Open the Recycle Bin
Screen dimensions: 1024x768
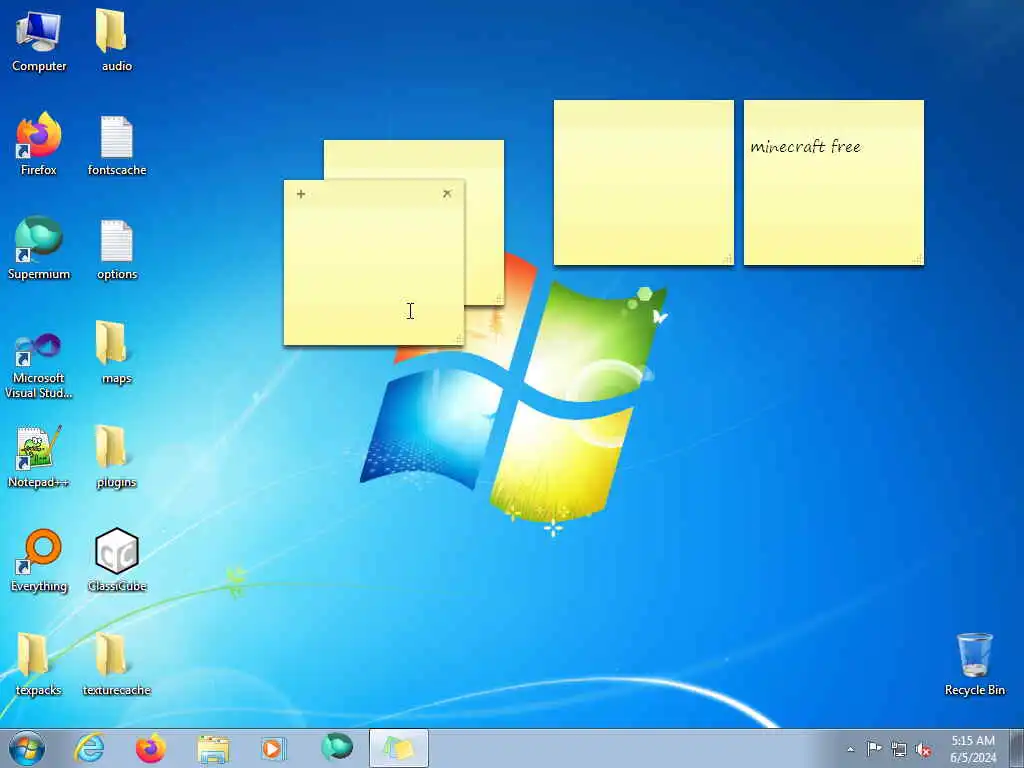[974, 664]
